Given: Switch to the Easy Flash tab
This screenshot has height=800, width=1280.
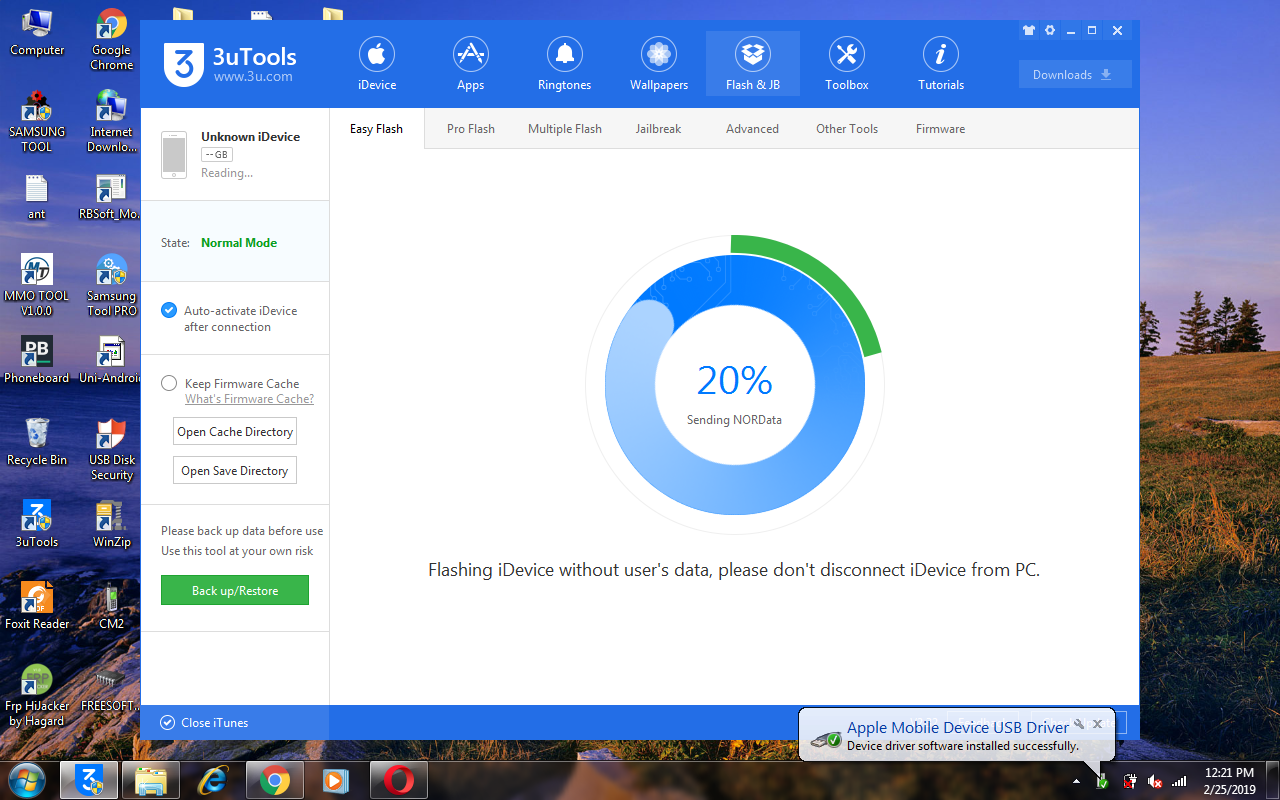Looking at the screenshot, I should [x=377, y=129].
